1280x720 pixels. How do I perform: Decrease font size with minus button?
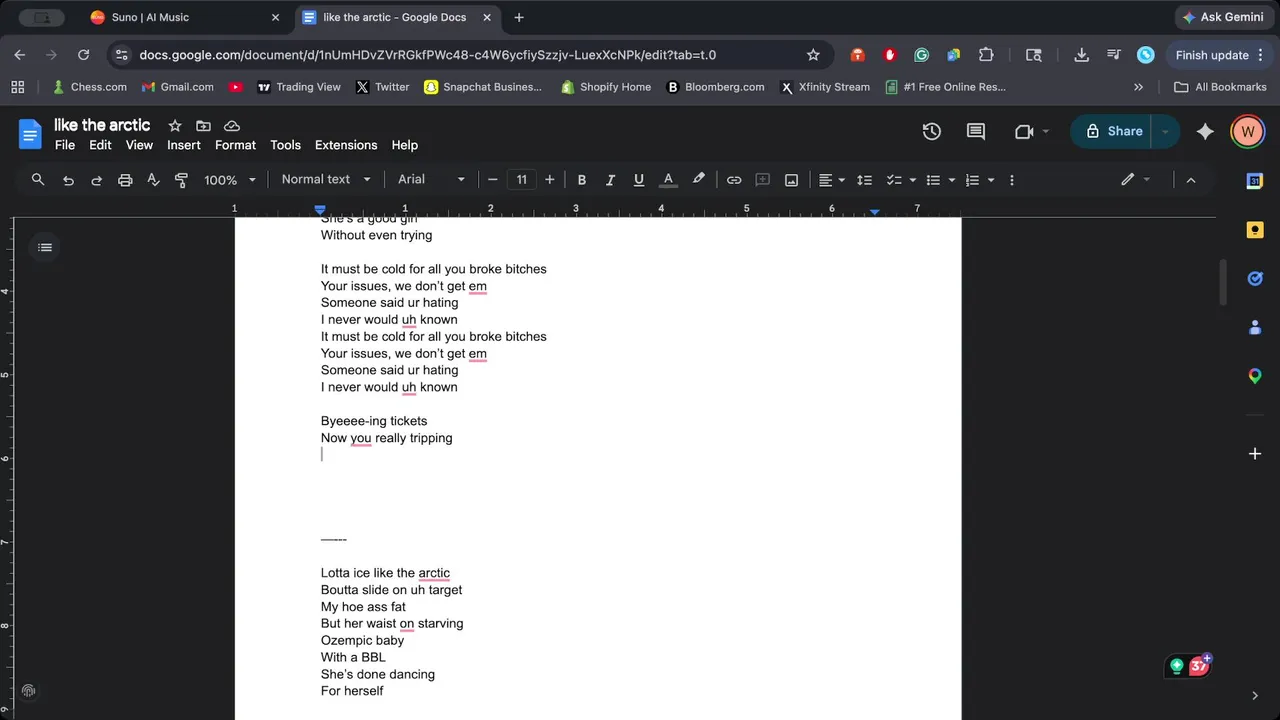492,180
